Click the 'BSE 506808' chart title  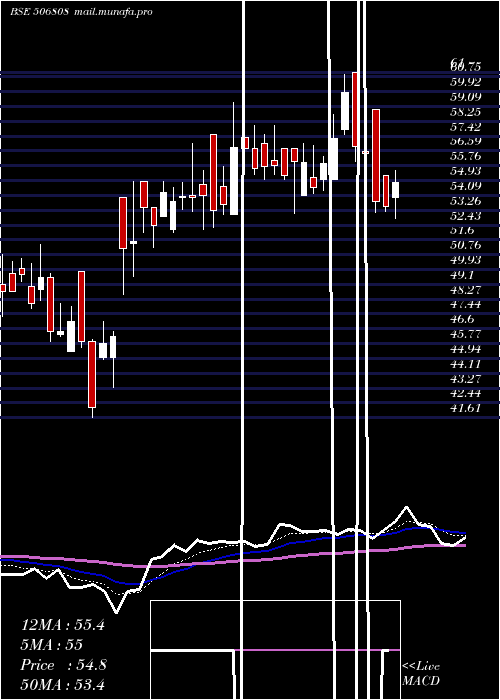(x=39, y=12)
